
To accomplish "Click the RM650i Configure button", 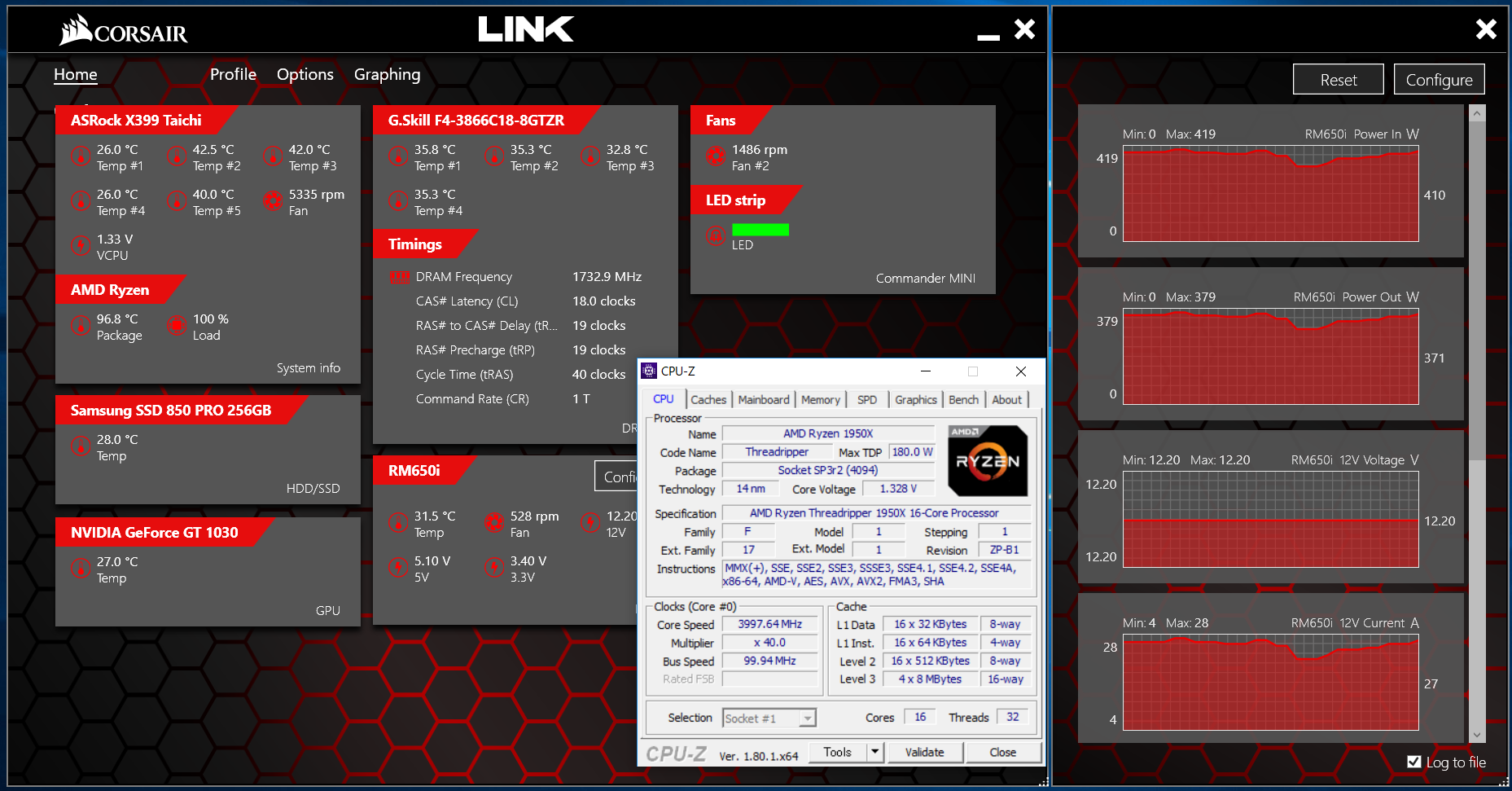I will coord(617,477).
